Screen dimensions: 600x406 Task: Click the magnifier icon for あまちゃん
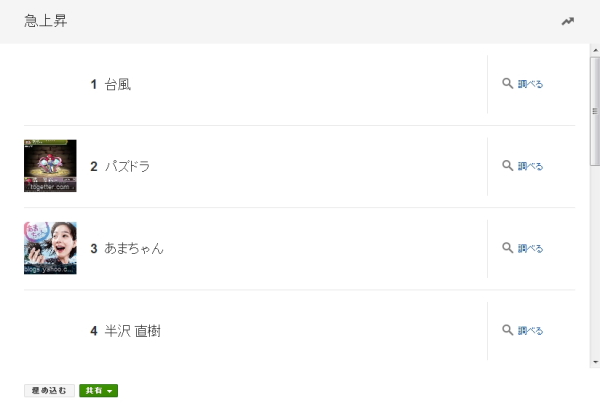[507, 248]
